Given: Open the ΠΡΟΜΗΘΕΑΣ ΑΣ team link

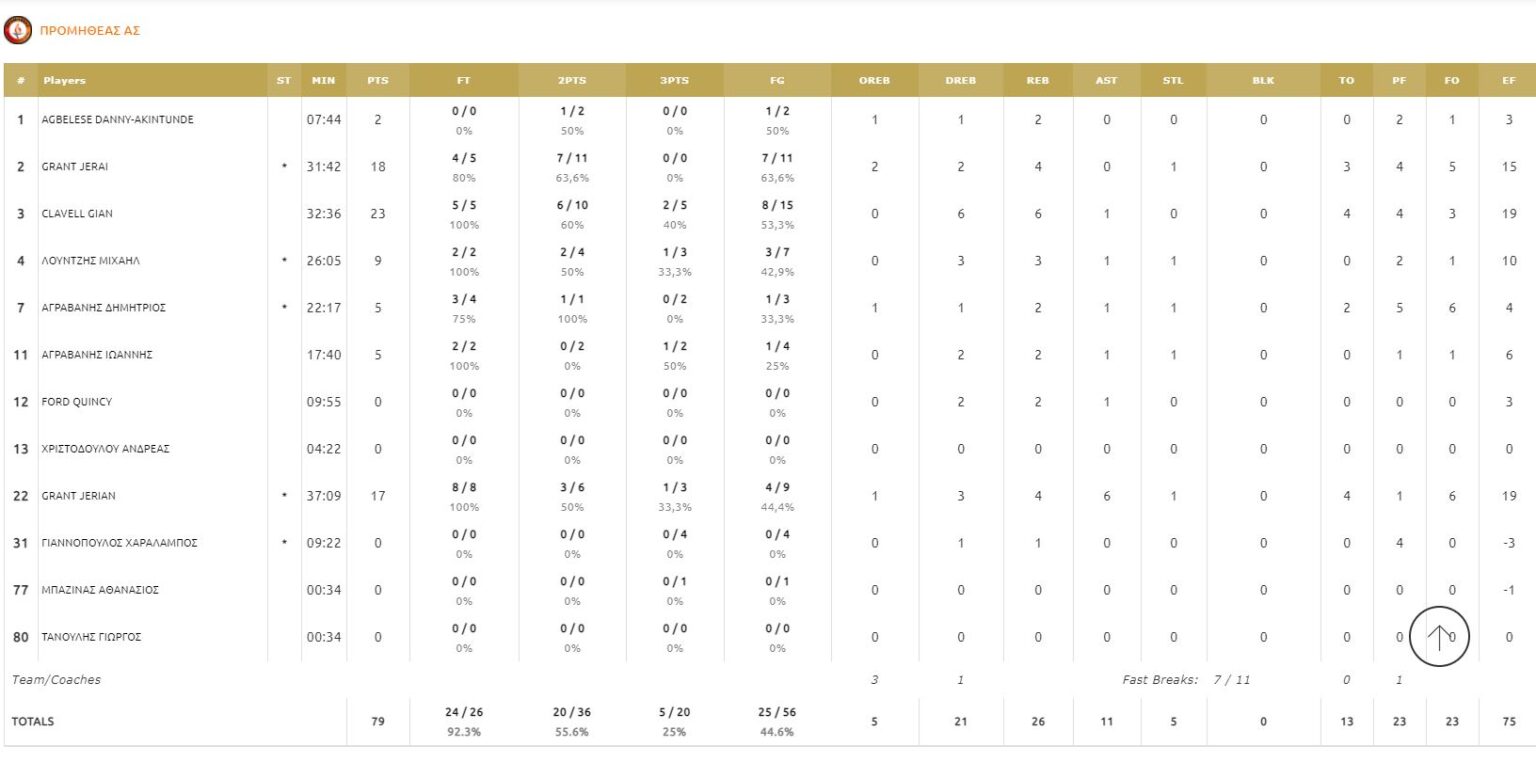Looking at the screenshot, I should [x=89, y=31].
